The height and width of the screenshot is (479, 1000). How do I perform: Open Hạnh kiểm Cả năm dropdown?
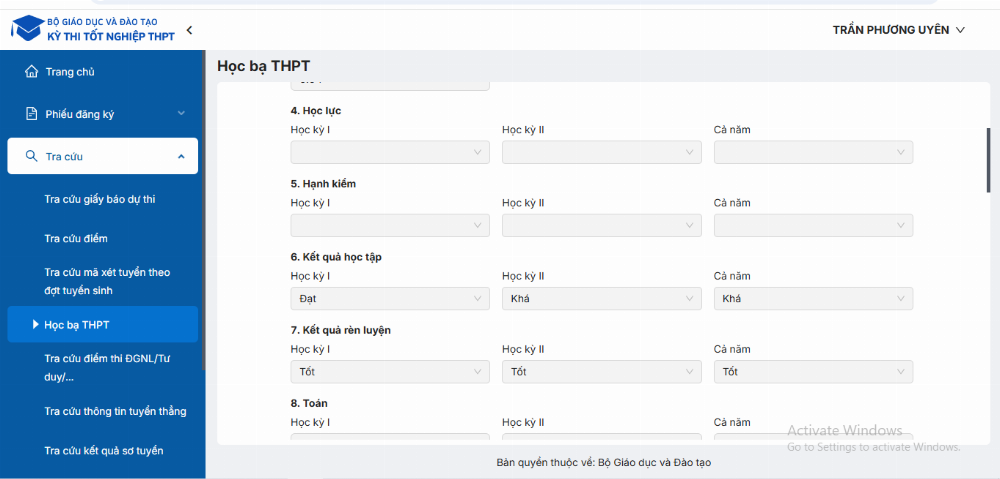tap(813, 225)
